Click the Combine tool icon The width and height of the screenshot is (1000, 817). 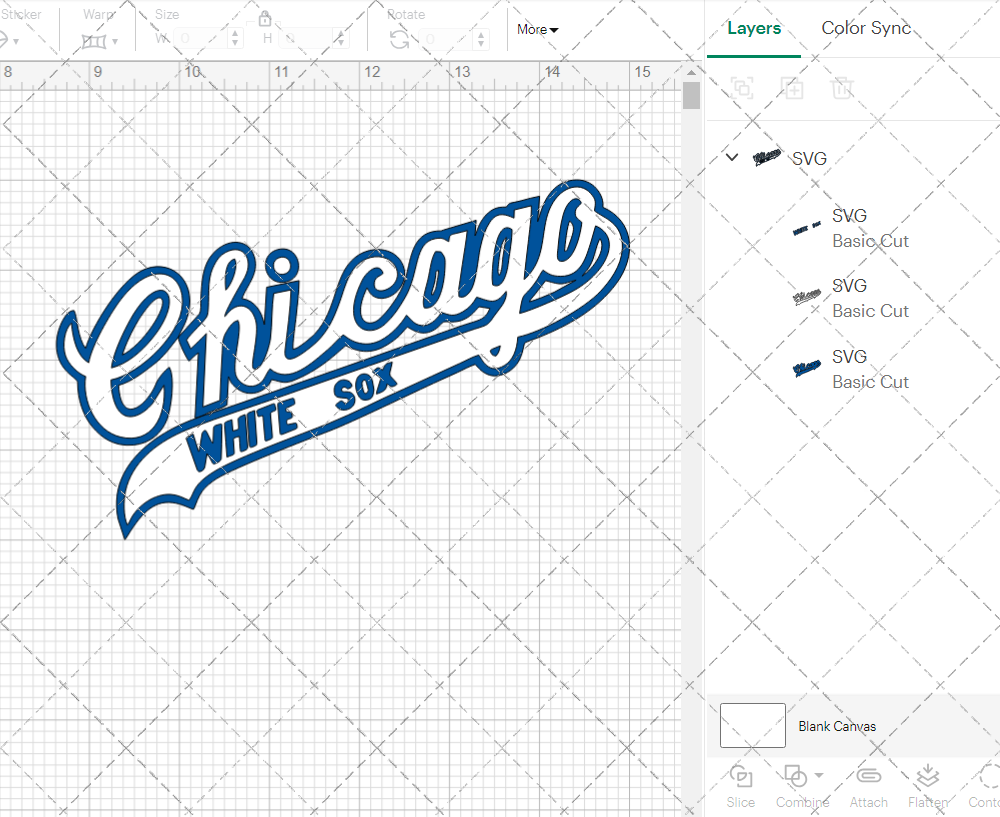[795, 776]
